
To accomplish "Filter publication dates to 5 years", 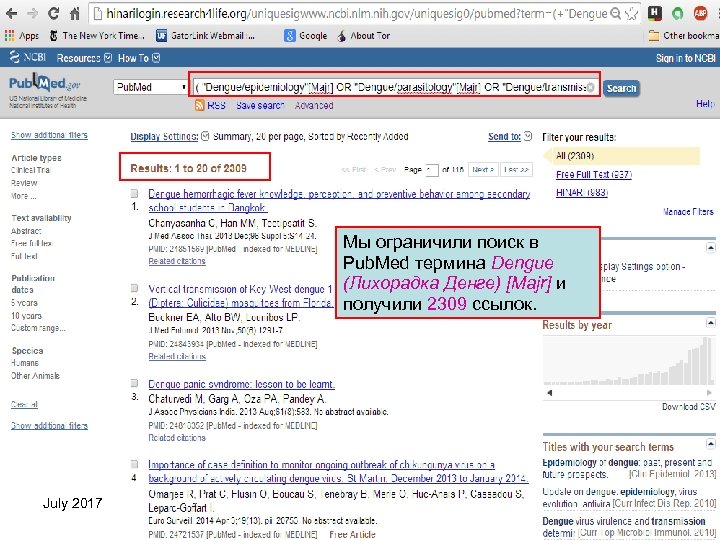I will 24,303.
